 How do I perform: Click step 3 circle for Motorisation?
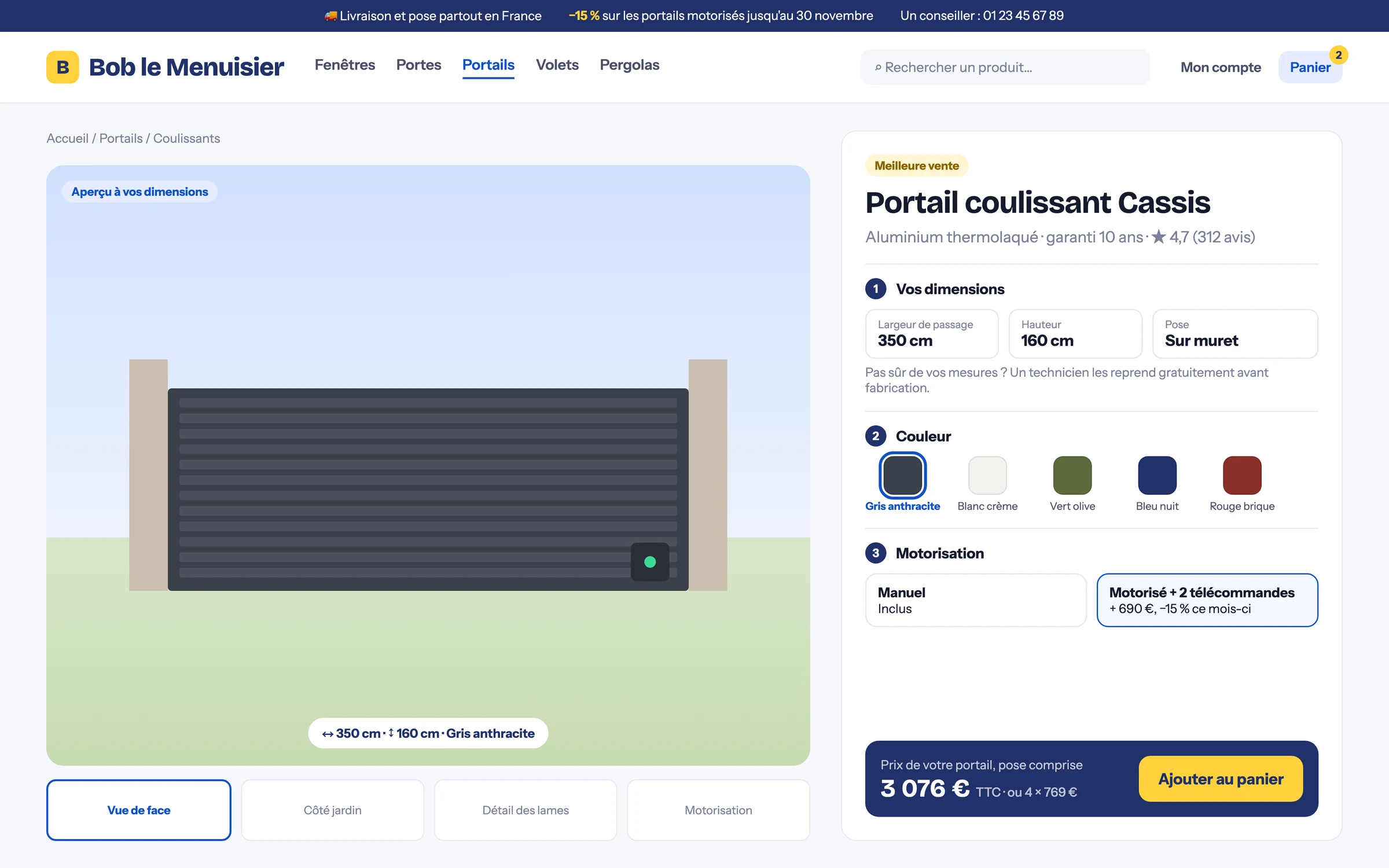[876, 553]
